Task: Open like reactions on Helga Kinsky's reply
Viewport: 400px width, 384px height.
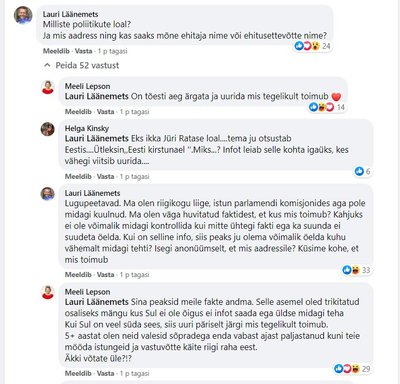Action: click(x=363, y=171)
